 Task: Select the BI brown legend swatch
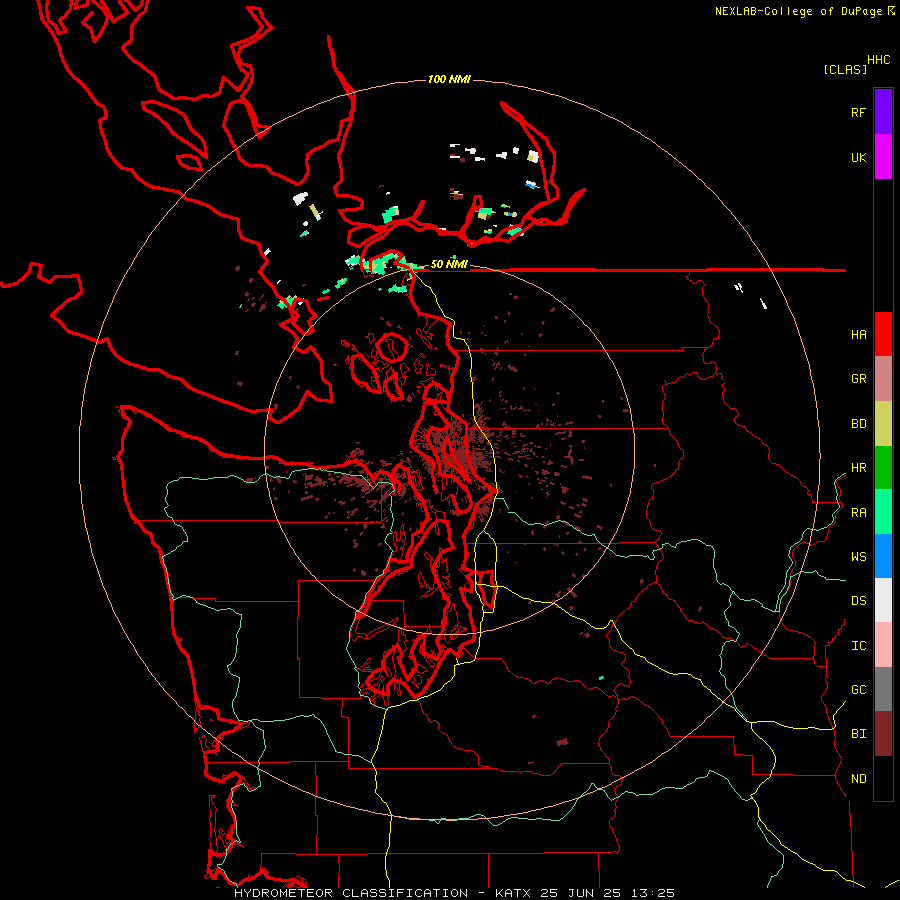click(x=883, y=734)
